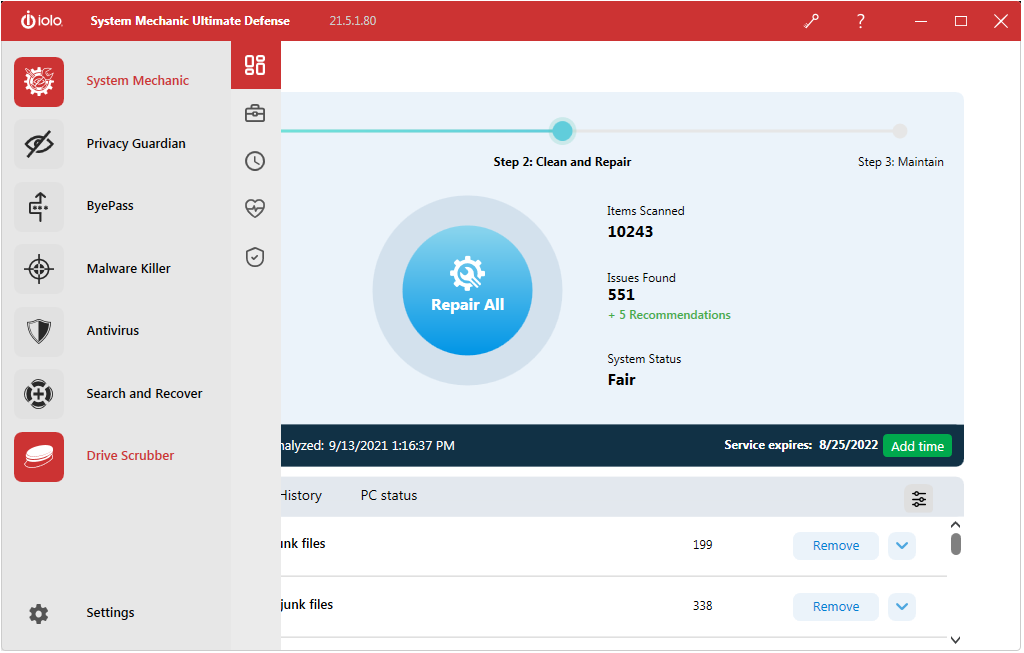This screenshot has width=1024, height=653.
Task: Open the ByePass icon
Action: point(39,206)
